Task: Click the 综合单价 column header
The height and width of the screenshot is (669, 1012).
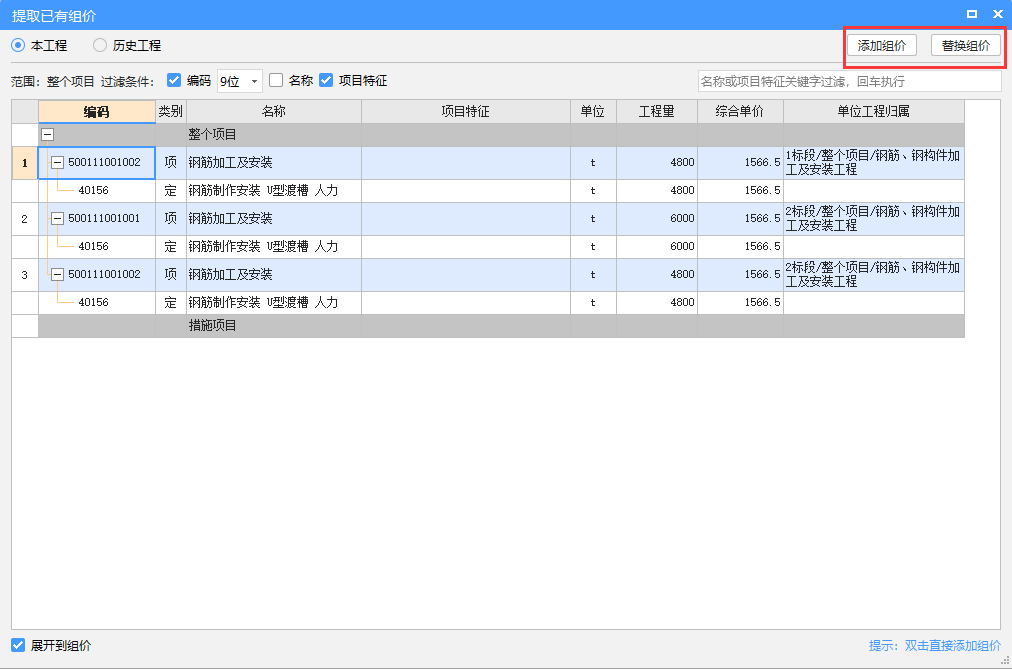Action: pyautogui.click(x=740, y=111)
